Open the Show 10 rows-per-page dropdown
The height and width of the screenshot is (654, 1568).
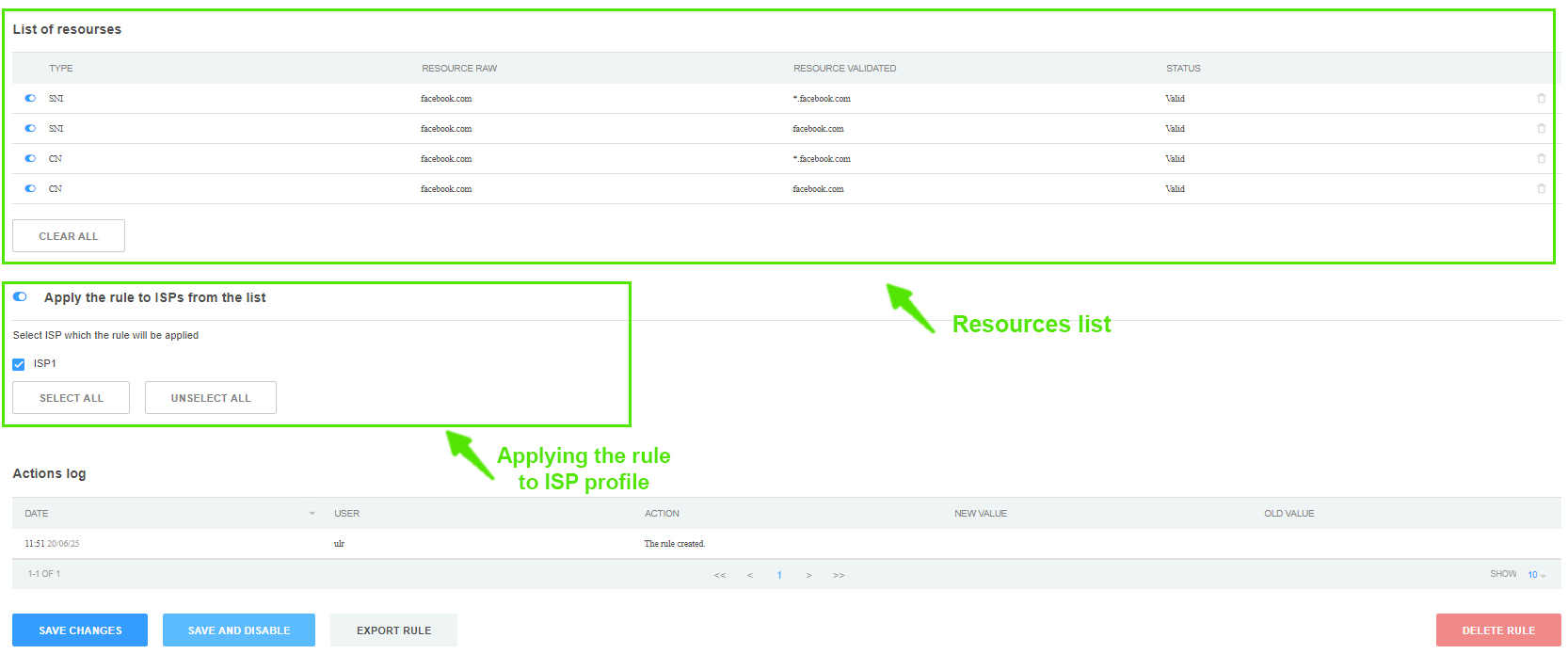click(x=1536, y=575)
